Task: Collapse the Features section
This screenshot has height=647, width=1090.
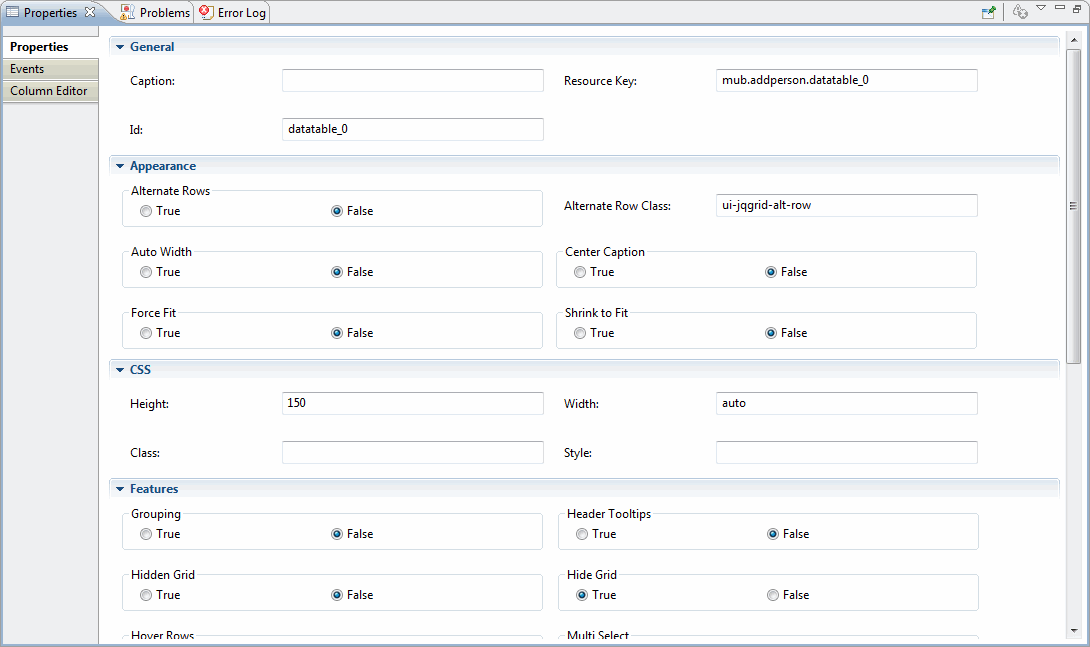Action: 120,489
